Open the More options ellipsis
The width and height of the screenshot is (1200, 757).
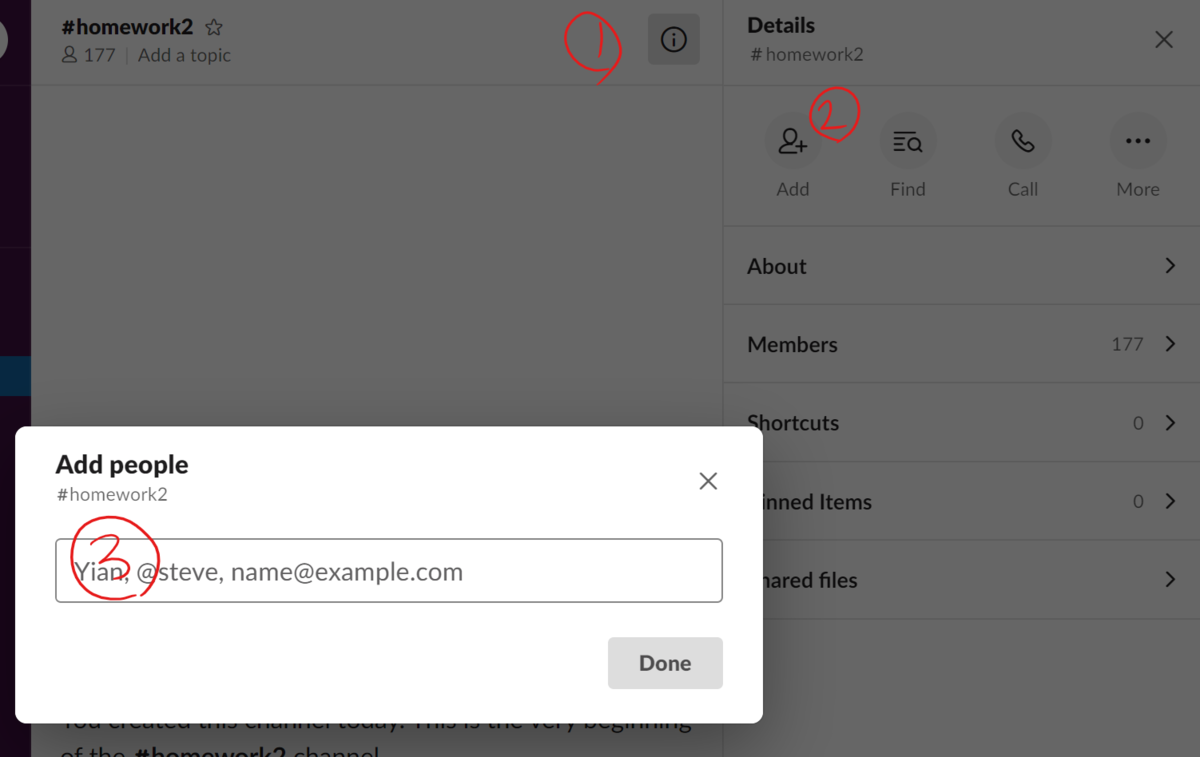click(x=1138, y=142)
